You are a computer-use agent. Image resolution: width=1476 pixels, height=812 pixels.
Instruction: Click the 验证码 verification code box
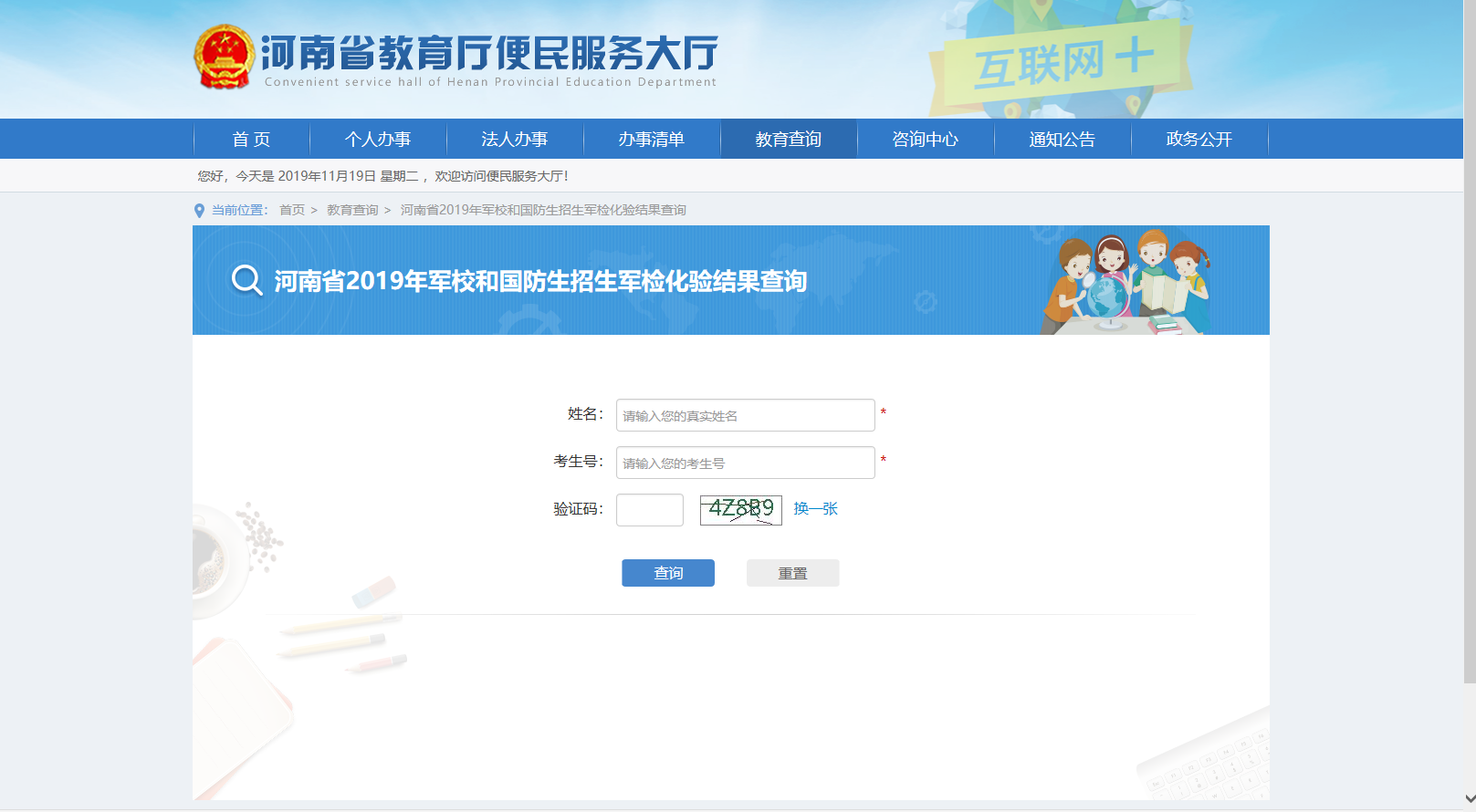649,510
